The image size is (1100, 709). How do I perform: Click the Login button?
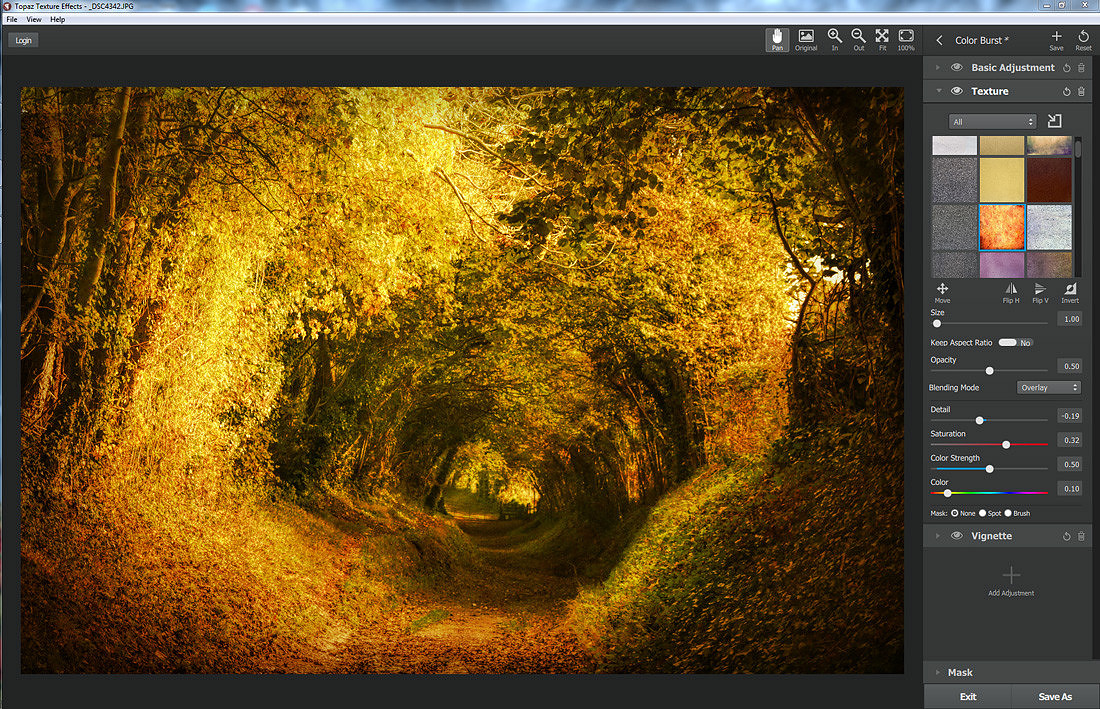coord(24,41)
